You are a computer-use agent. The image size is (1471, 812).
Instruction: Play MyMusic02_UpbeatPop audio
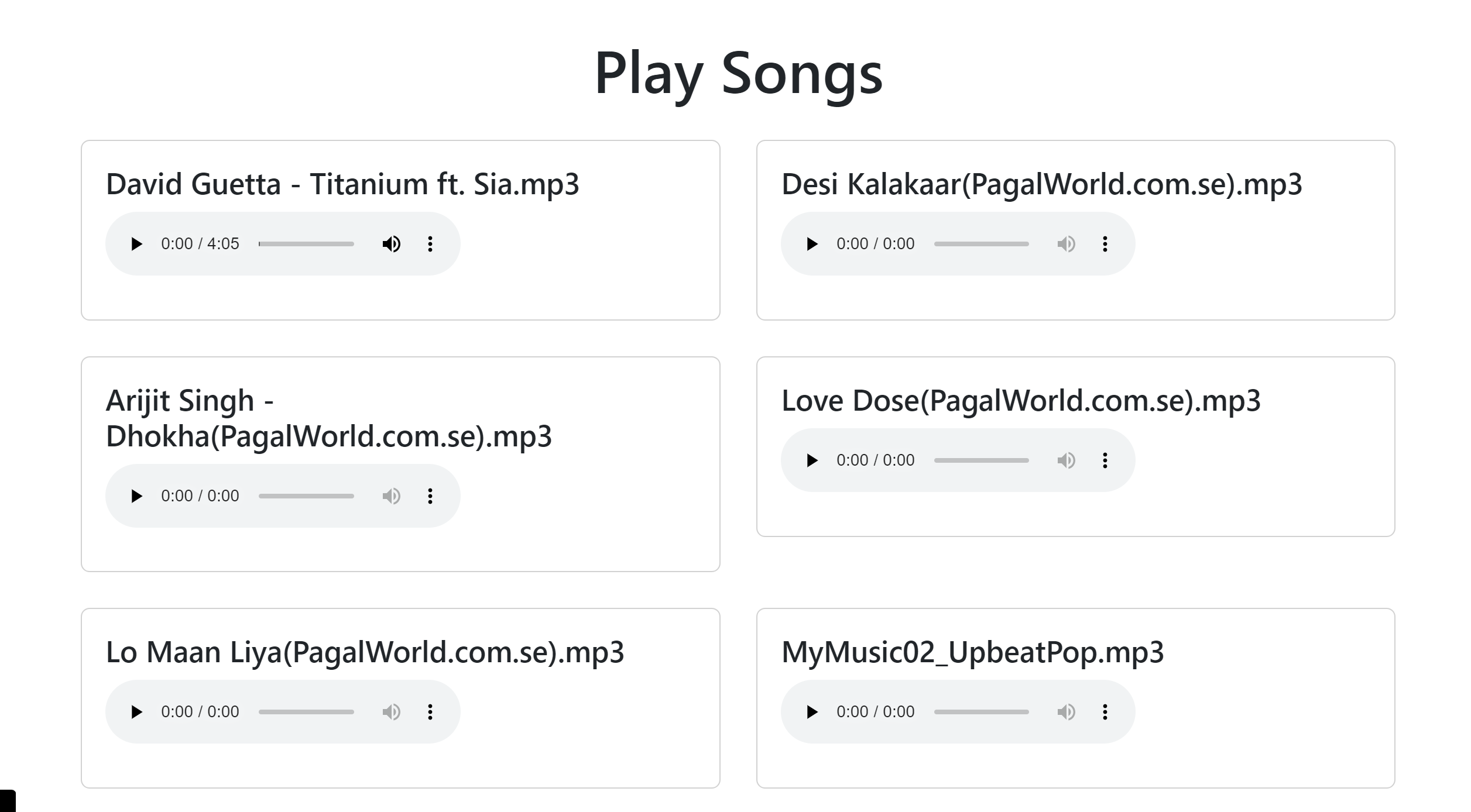coord(812,712)
